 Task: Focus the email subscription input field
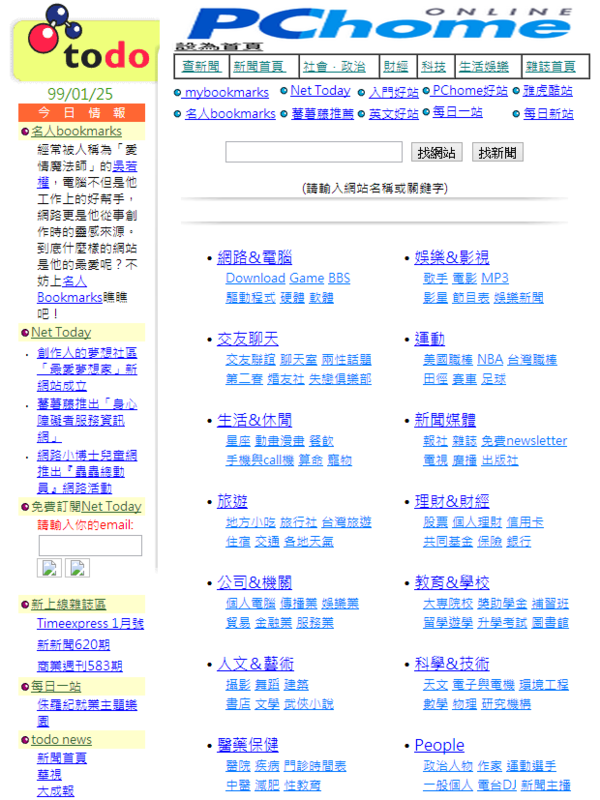(90, 545)
